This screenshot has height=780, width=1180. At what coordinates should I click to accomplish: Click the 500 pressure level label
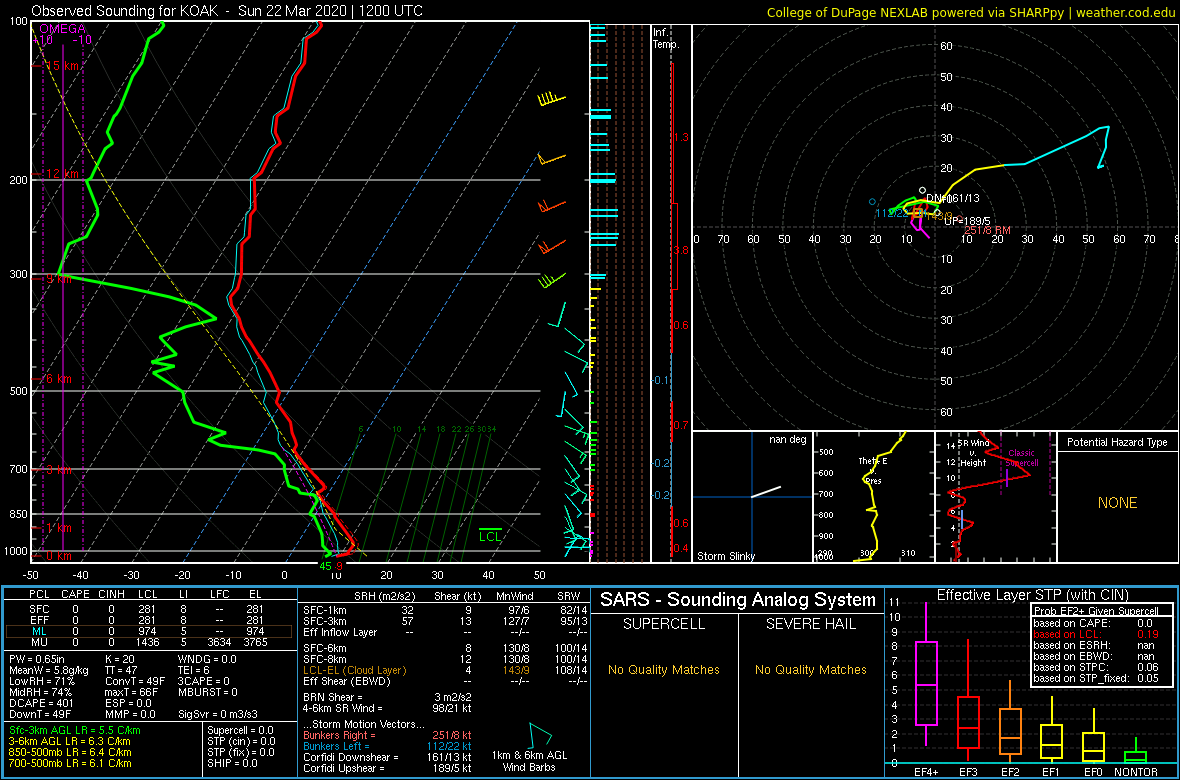[x=20, y=391]
